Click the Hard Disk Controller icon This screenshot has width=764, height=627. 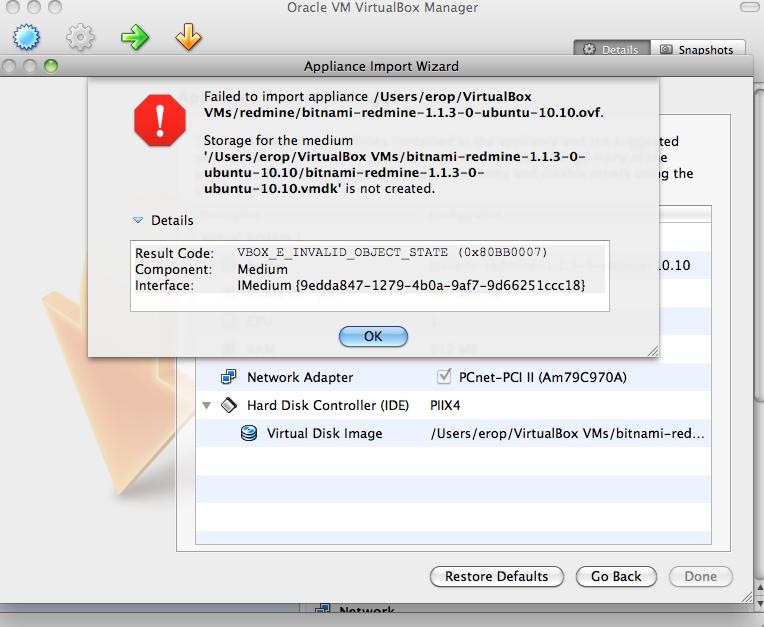pyautogui.click(x=229, y=405)
